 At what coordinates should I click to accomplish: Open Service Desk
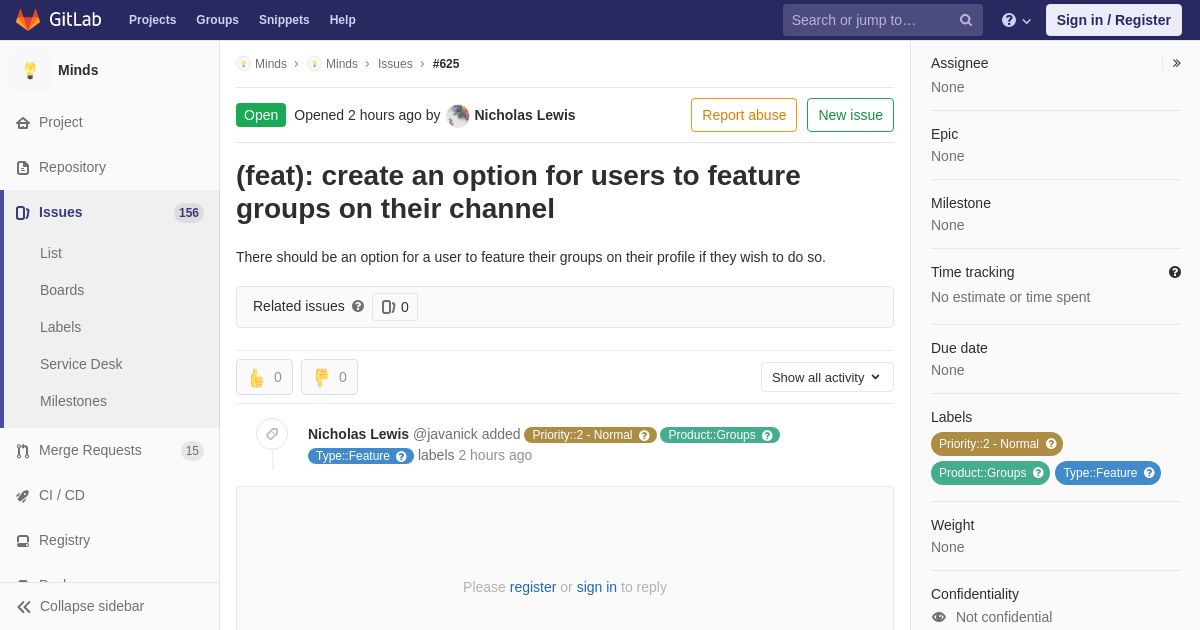81,364
